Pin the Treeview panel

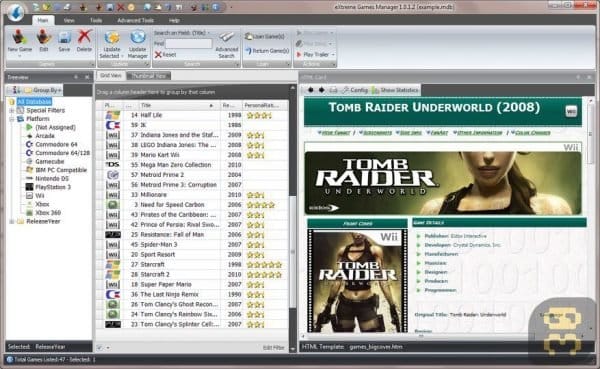pos(76,77)
